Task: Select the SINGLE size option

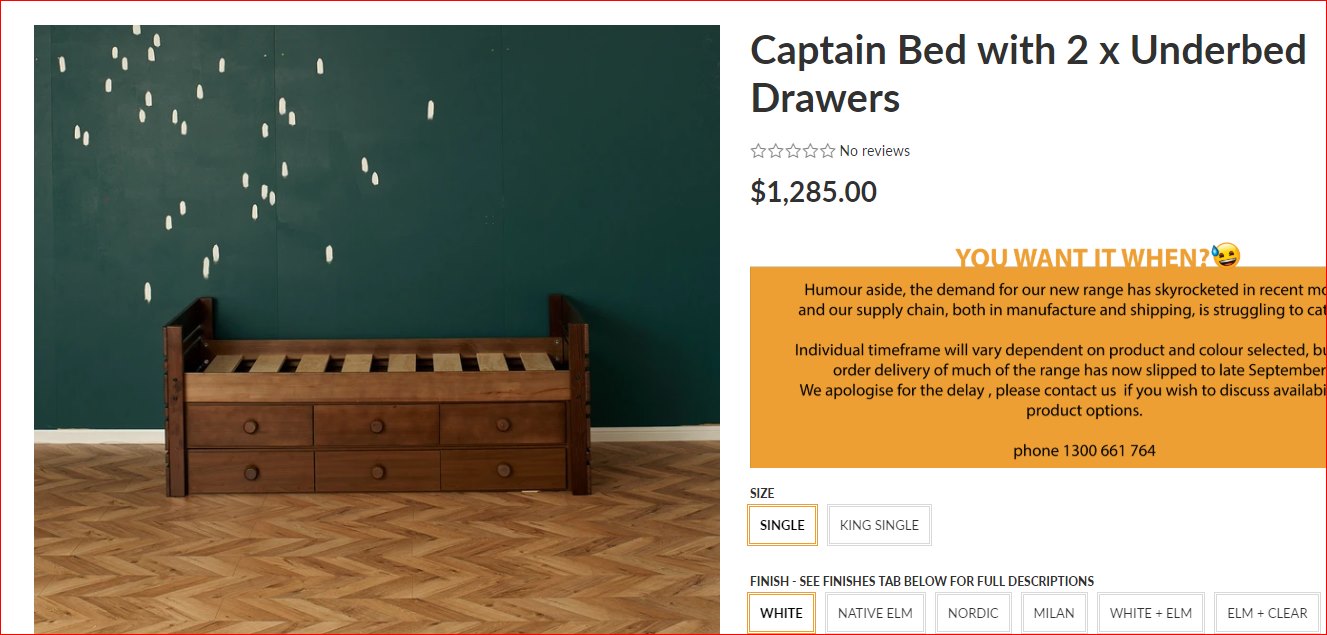Action: point(782,525)
